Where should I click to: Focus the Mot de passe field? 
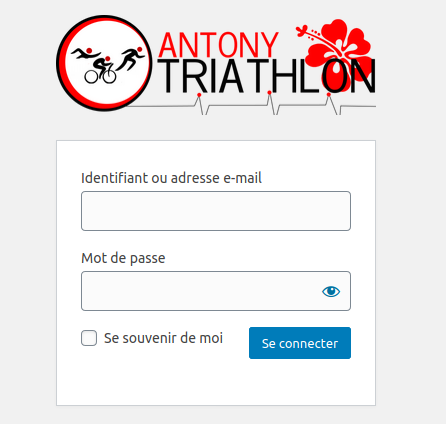tap(216, 291)
